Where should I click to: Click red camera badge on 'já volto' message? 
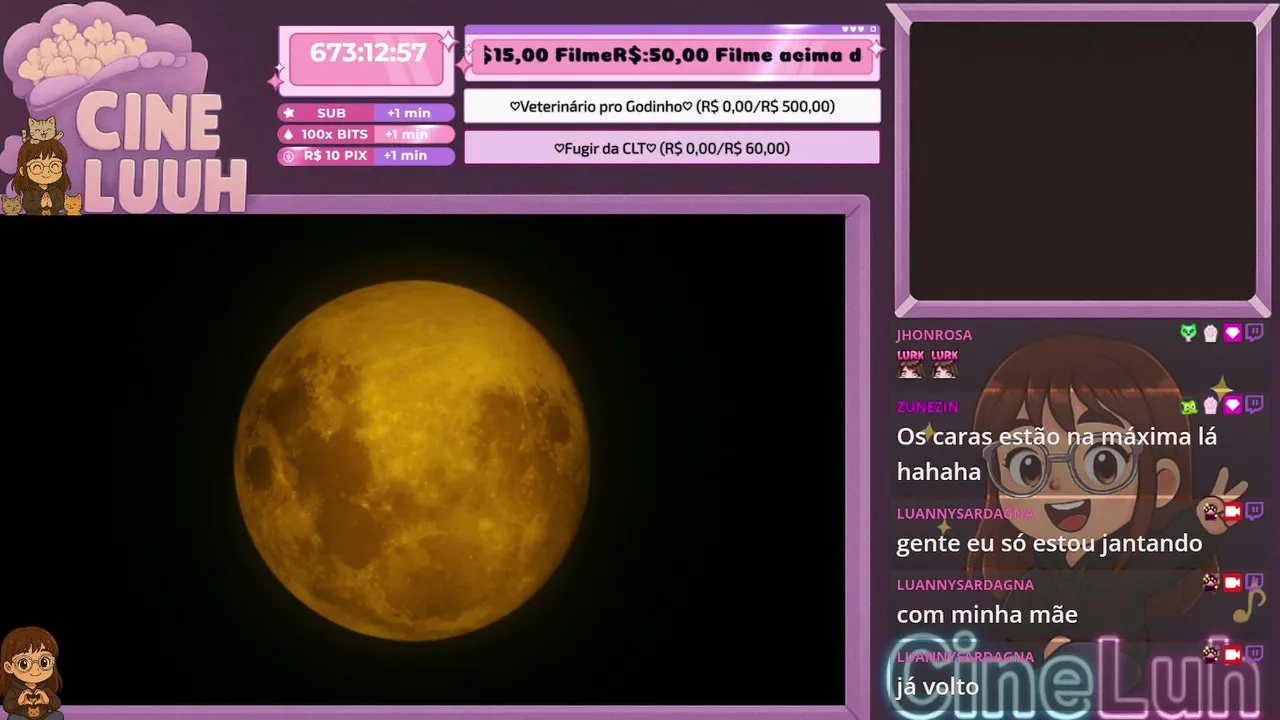point(1232,654)
